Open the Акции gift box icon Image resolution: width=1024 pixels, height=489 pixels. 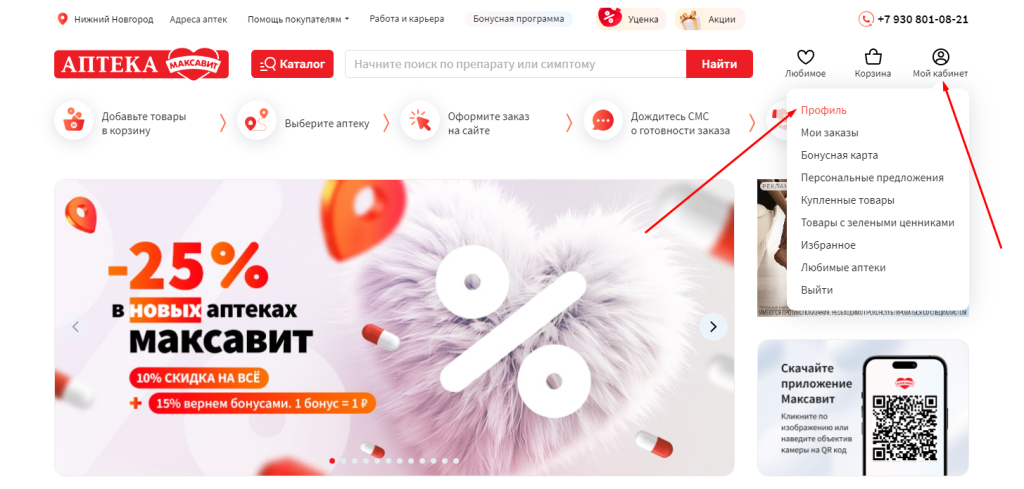tap(686, 19)
